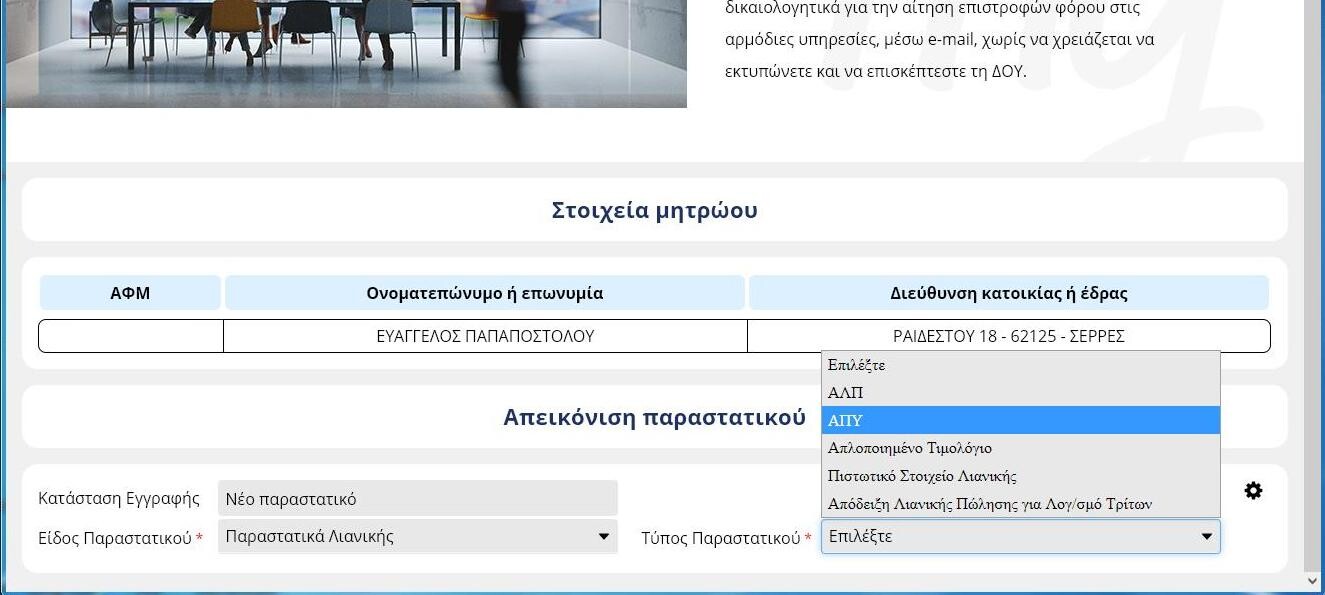Click the ΕΥΑΓΓΕΛΟΣ ΠΑΠΑΠΟΣΤΟΛΟΥ cell
Viewport: 1325px width, 595px height.
point(485,336)
